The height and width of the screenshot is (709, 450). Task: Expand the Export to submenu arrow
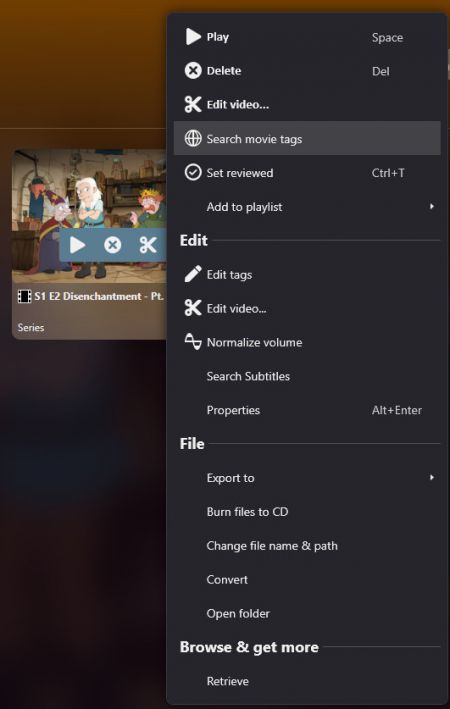pos(432,477)
